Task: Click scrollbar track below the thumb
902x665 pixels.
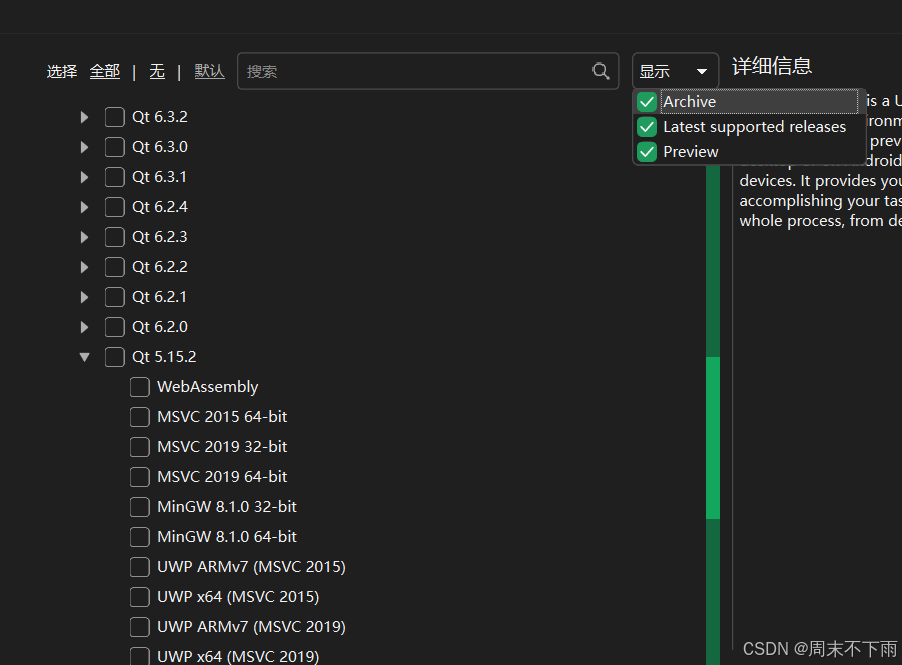Action: tap(713, 591)
